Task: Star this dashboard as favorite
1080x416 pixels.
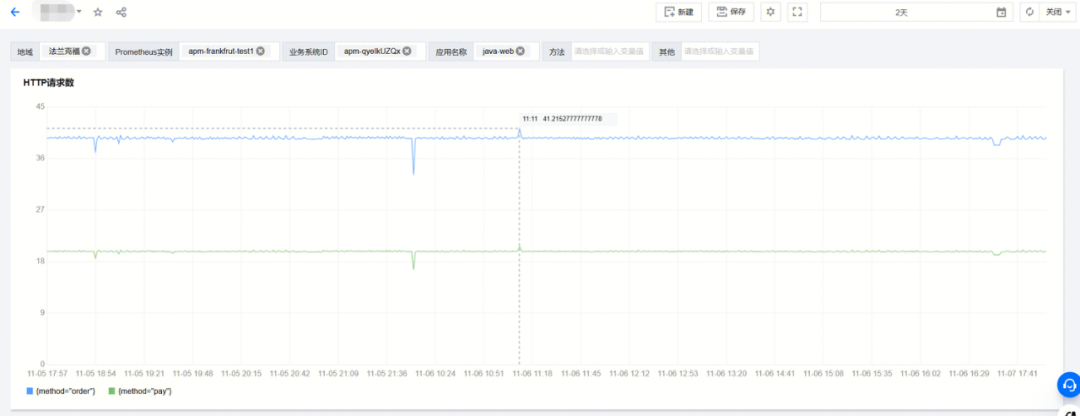Action: click(x=98, y=12)
